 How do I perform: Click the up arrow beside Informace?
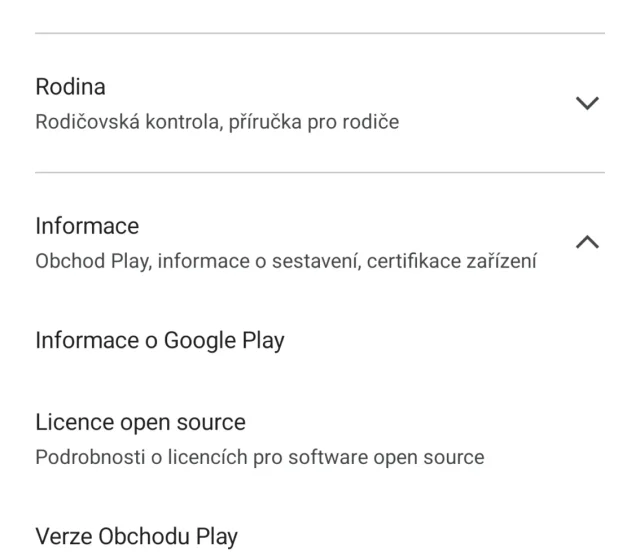click(590, 242)
